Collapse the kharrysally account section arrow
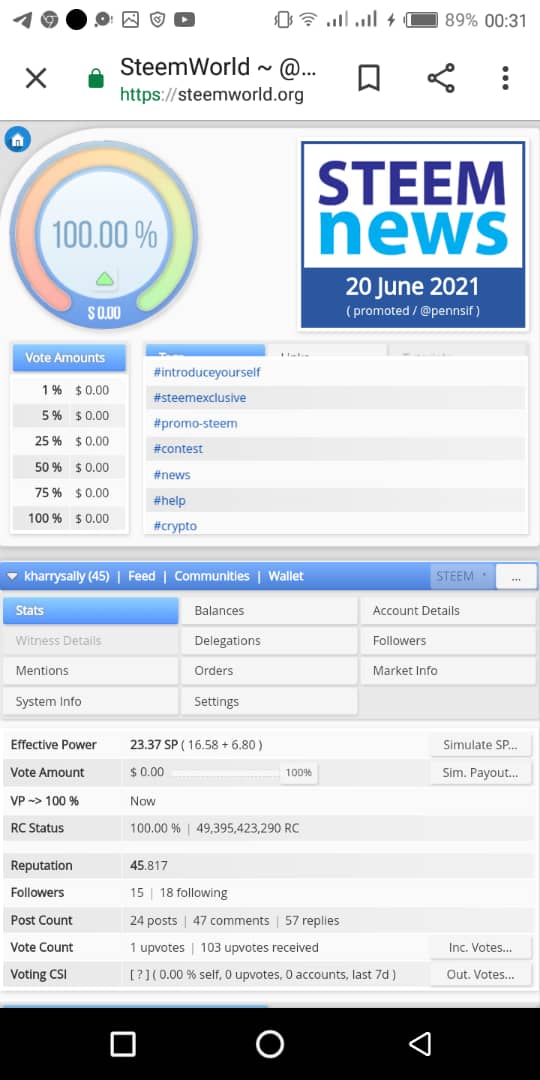 12,577
